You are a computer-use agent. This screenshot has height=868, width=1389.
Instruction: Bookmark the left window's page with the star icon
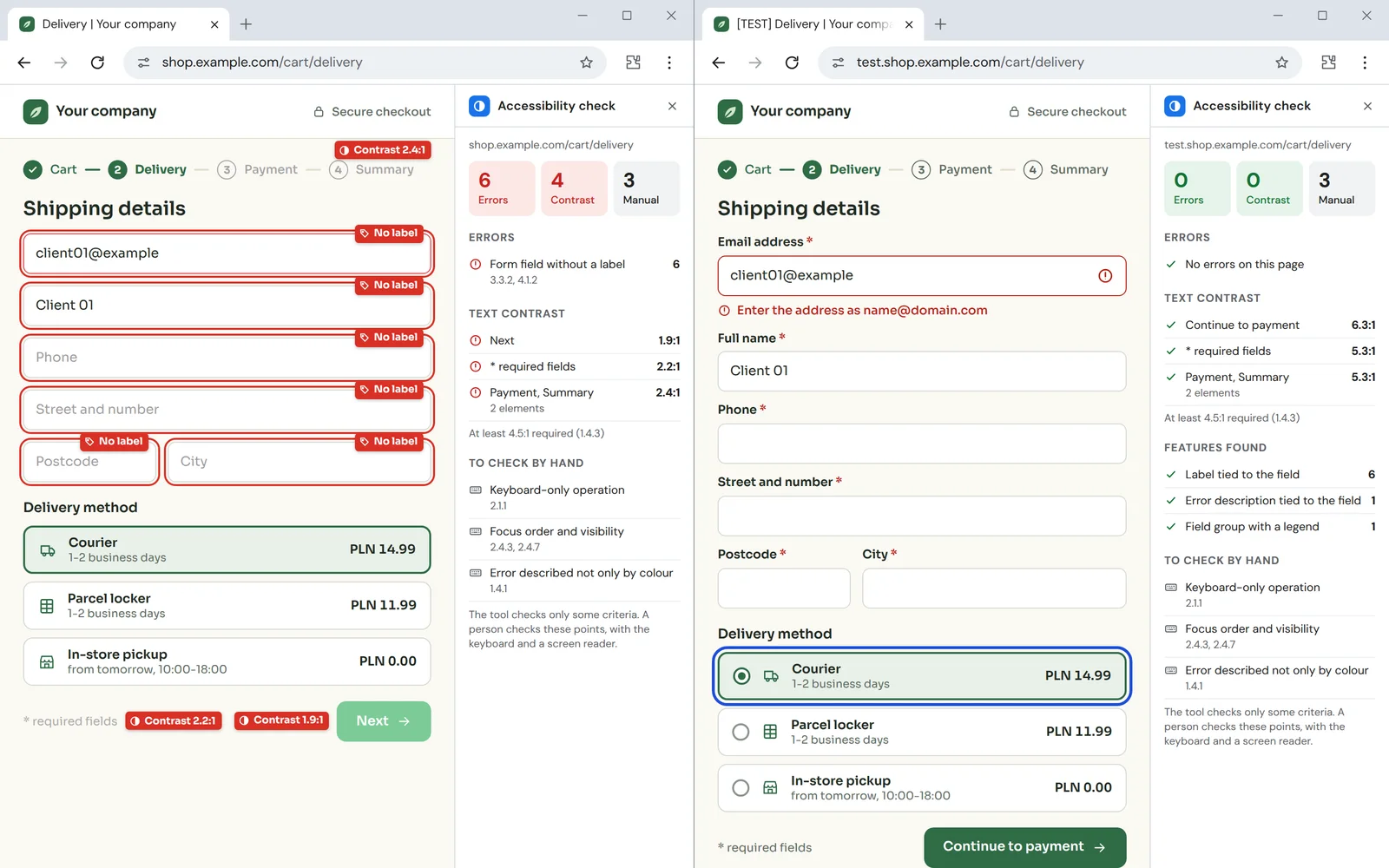click(x=586, y=62)
